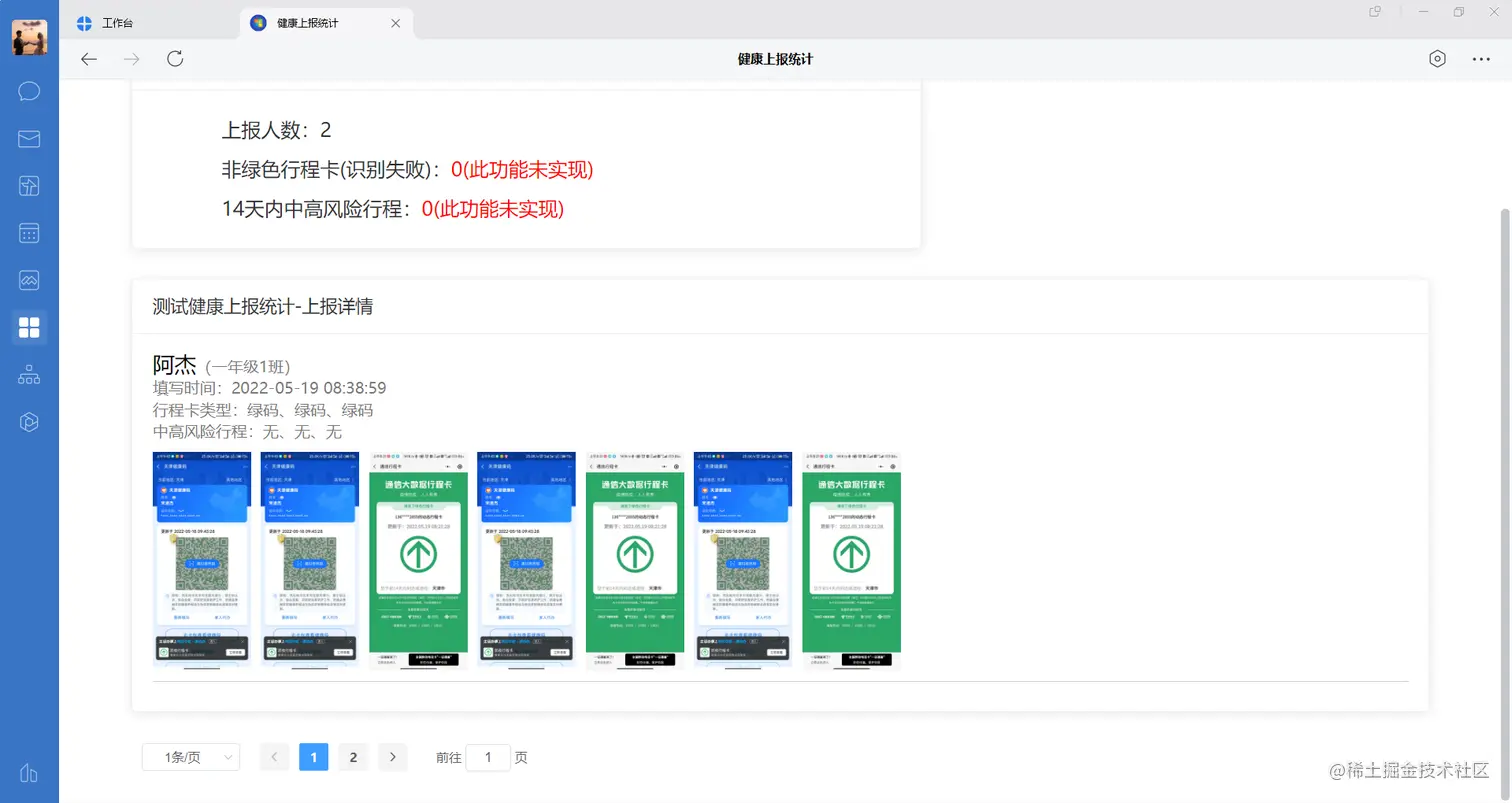Click the 测试健康上报统计-上报详情 heading

[263, 306]
